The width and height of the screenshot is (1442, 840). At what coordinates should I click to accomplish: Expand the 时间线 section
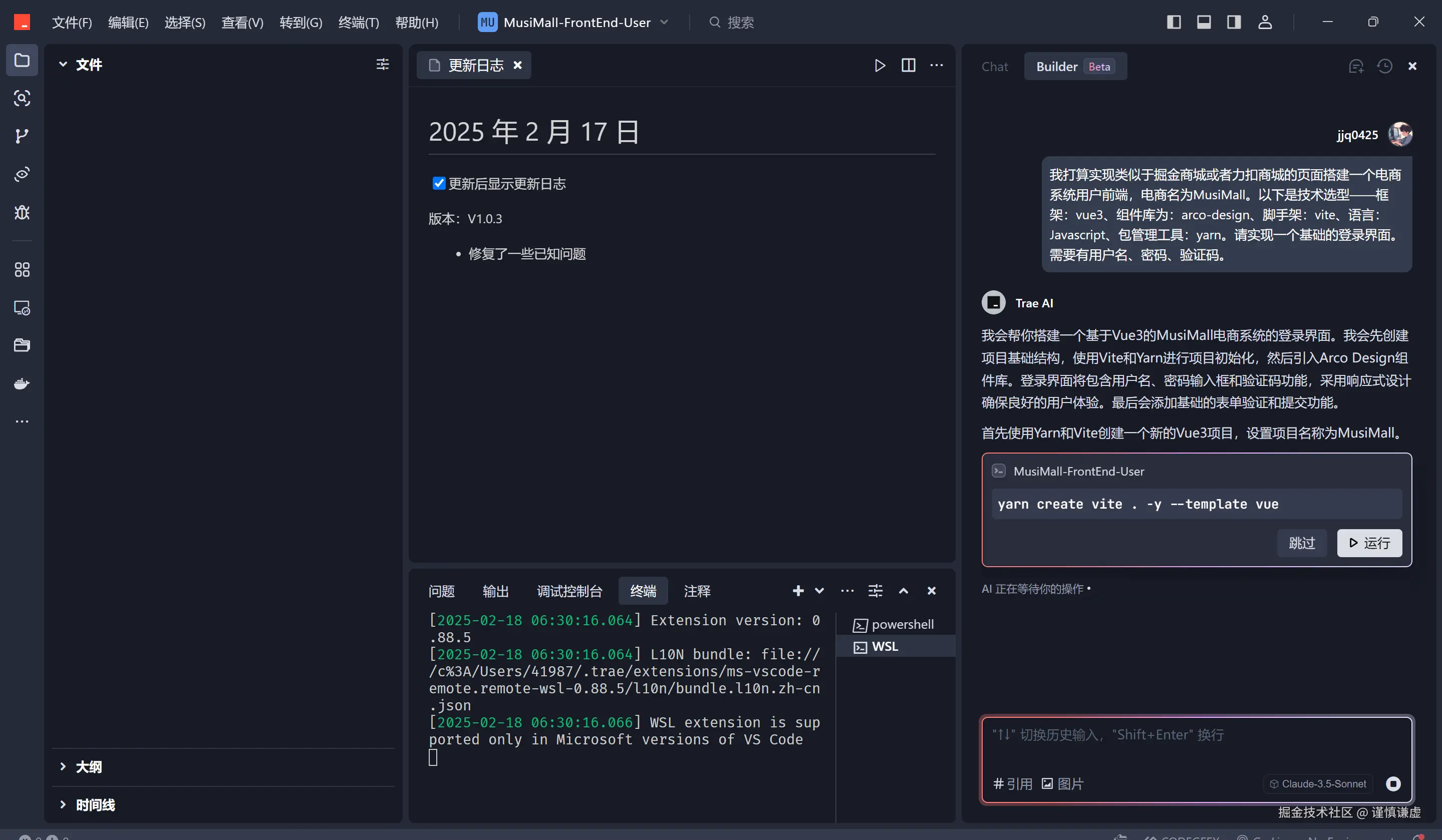[95, 804]
